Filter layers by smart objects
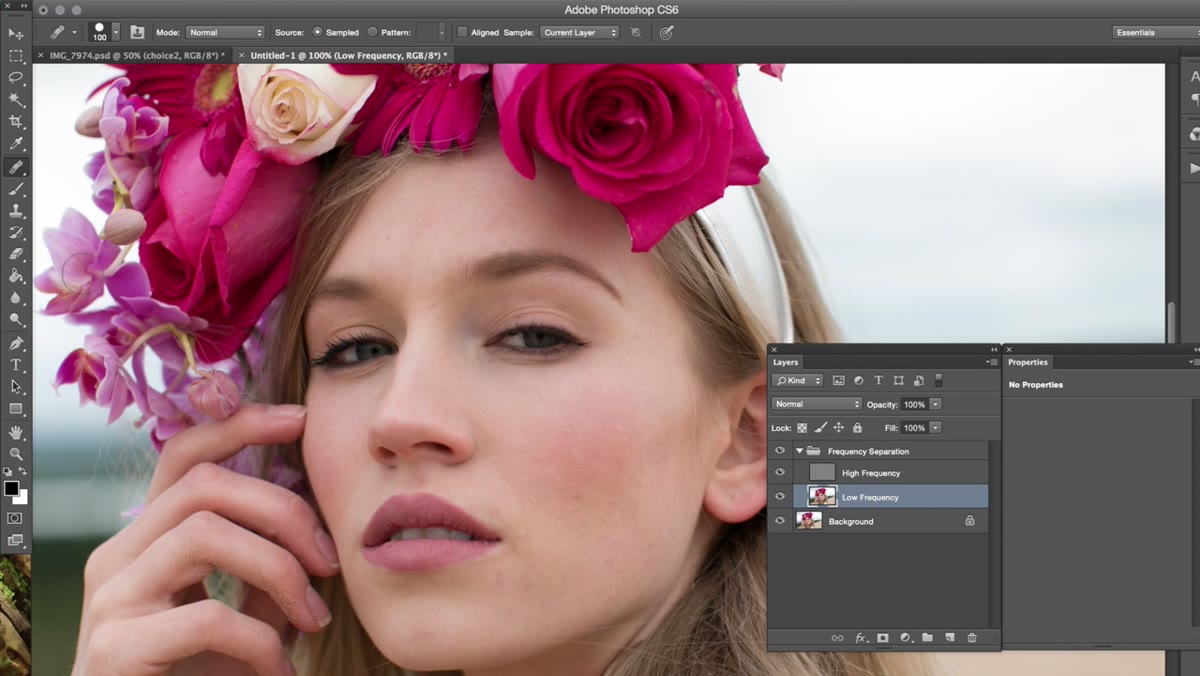1200x676 pixels. [918, 381]
